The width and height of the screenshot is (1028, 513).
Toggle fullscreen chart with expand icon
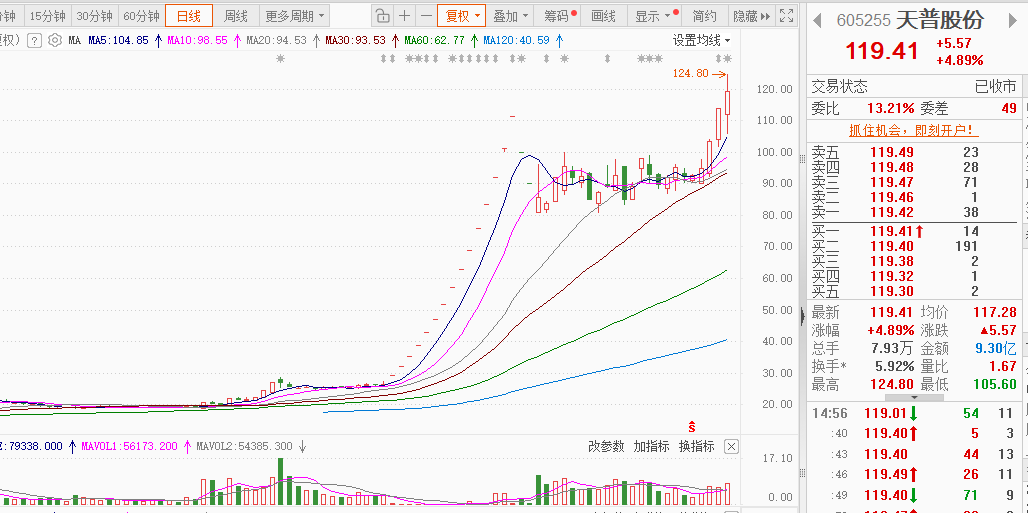[x=787, y=16]
